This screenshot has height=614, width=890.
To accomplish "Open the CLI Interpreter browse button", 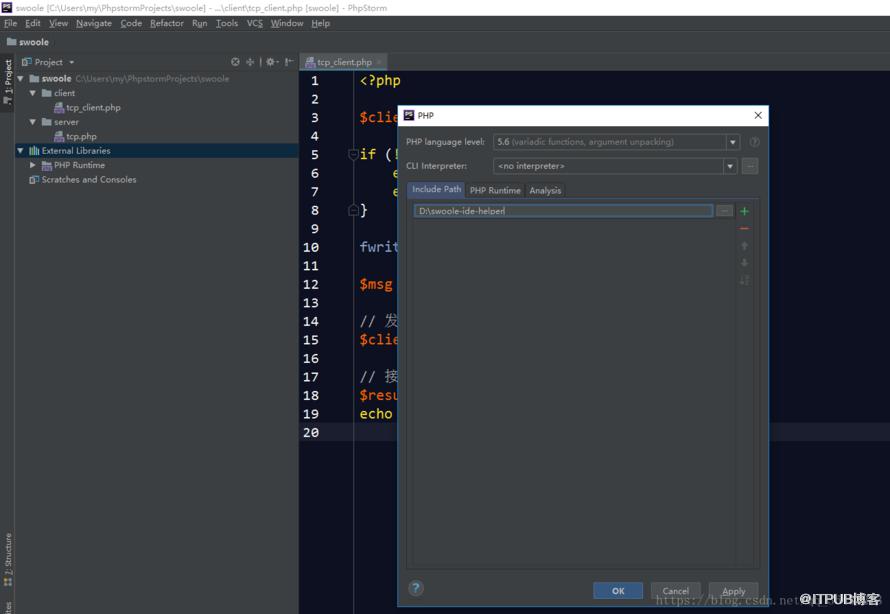I will point(750,166).
